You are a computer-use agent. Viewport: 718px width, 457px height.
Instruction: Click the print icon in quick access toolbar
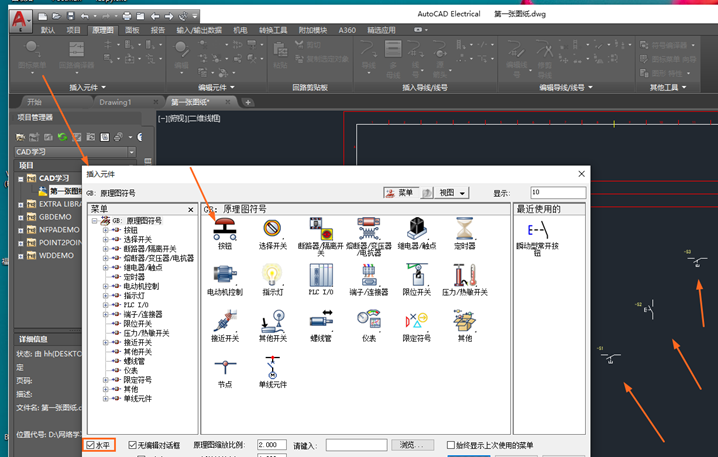[x=127, y=16]
